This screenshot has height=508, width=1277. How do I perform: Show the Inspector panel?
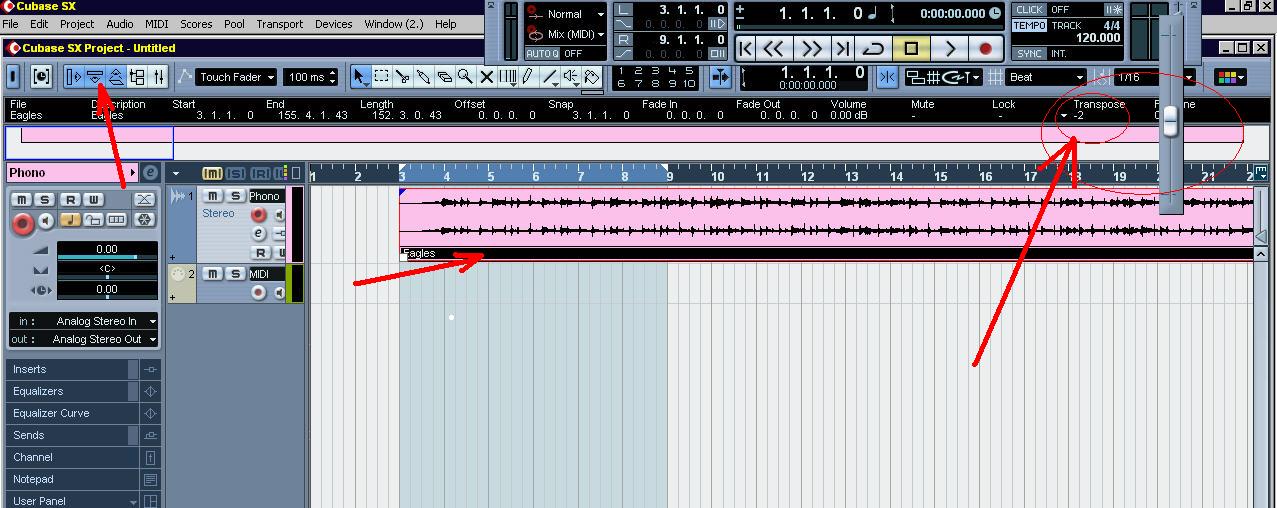[74, 77]
